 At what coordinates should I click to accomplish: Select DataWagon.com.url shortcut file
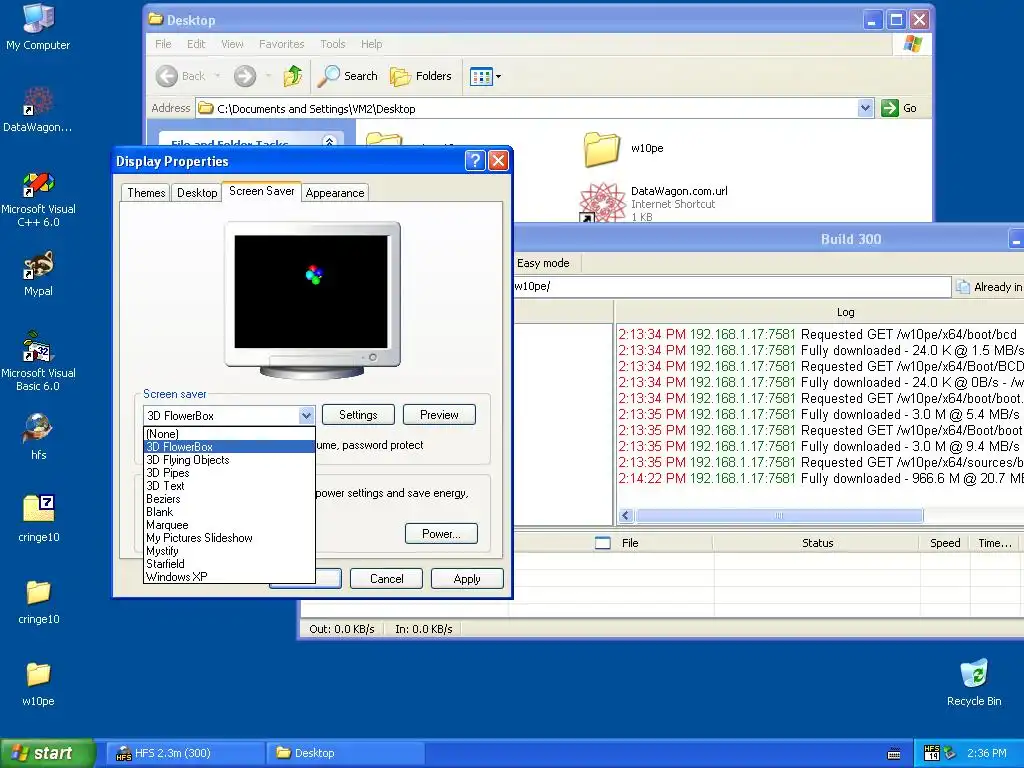click(x=653, y=202)
